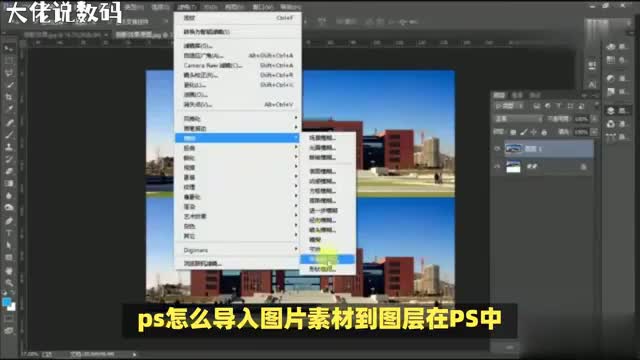The width and height of the screenshot is (640, 360).
Task: Toggle lock transparent pixels
Action: pyautogui.click(x=513, y=132)
